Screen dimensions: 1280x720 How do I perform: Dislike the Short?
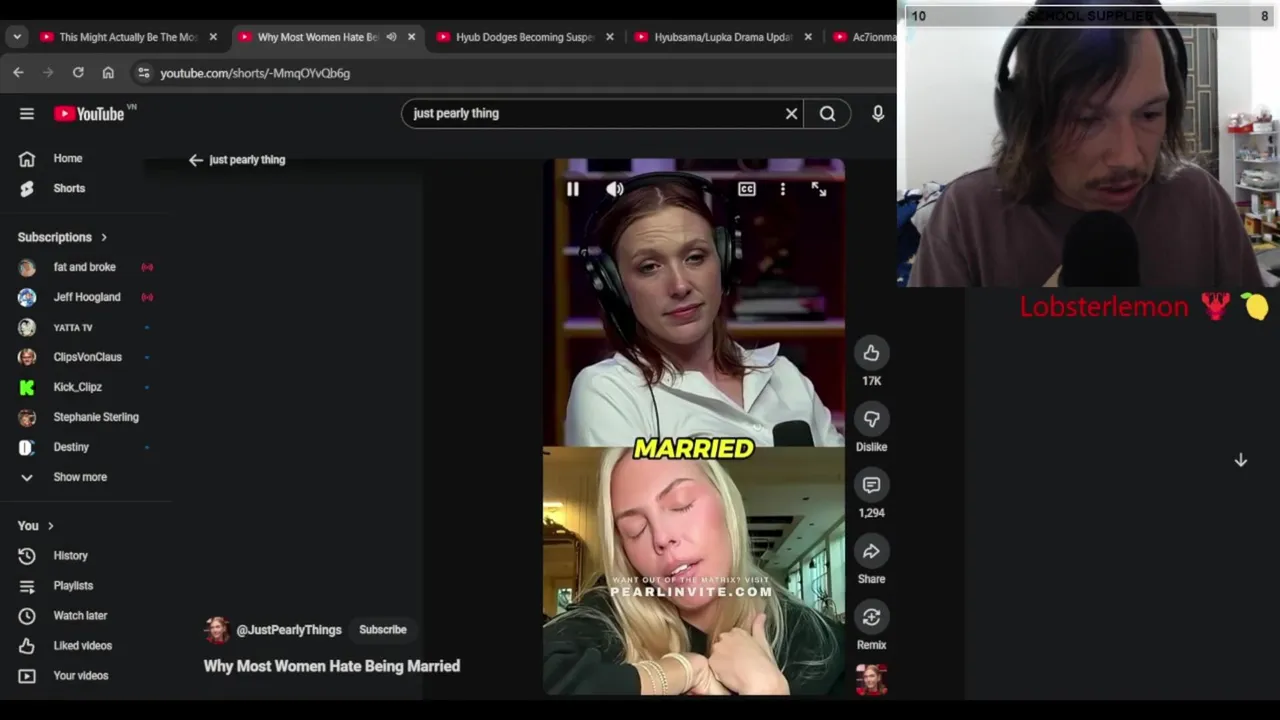click(871, 419)
